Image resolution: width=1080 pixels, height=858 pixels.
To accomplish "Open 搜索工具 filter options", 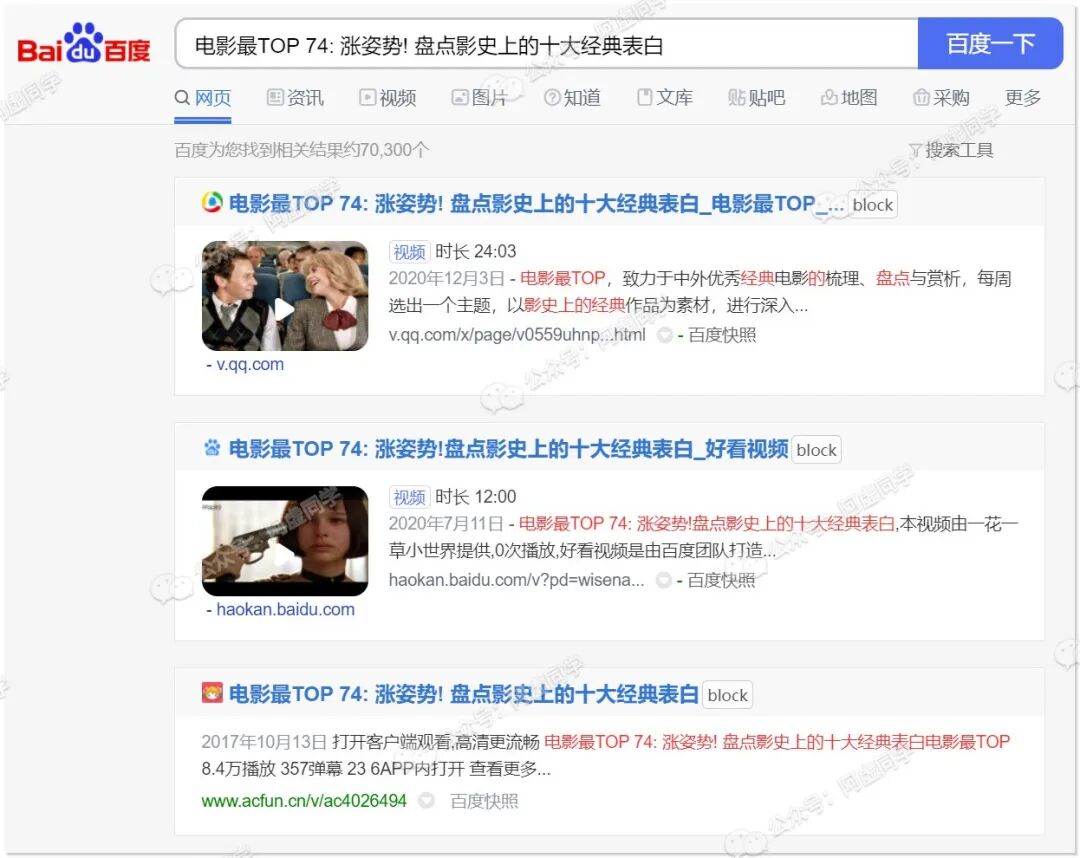I will [x=951, y=149].
